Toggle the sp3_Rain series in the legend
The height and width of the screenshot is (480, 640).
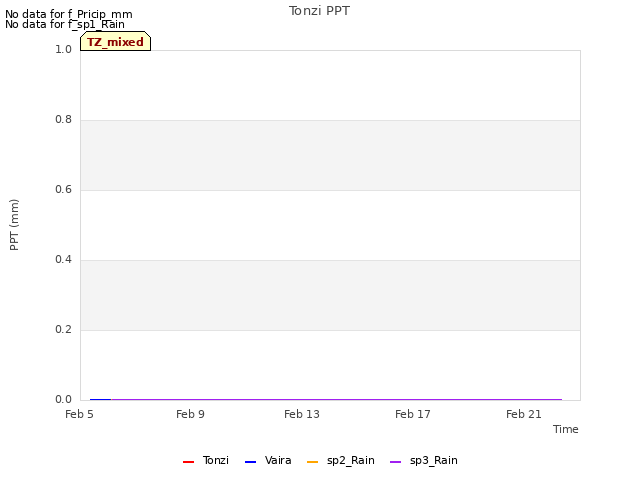click(424, 460)
